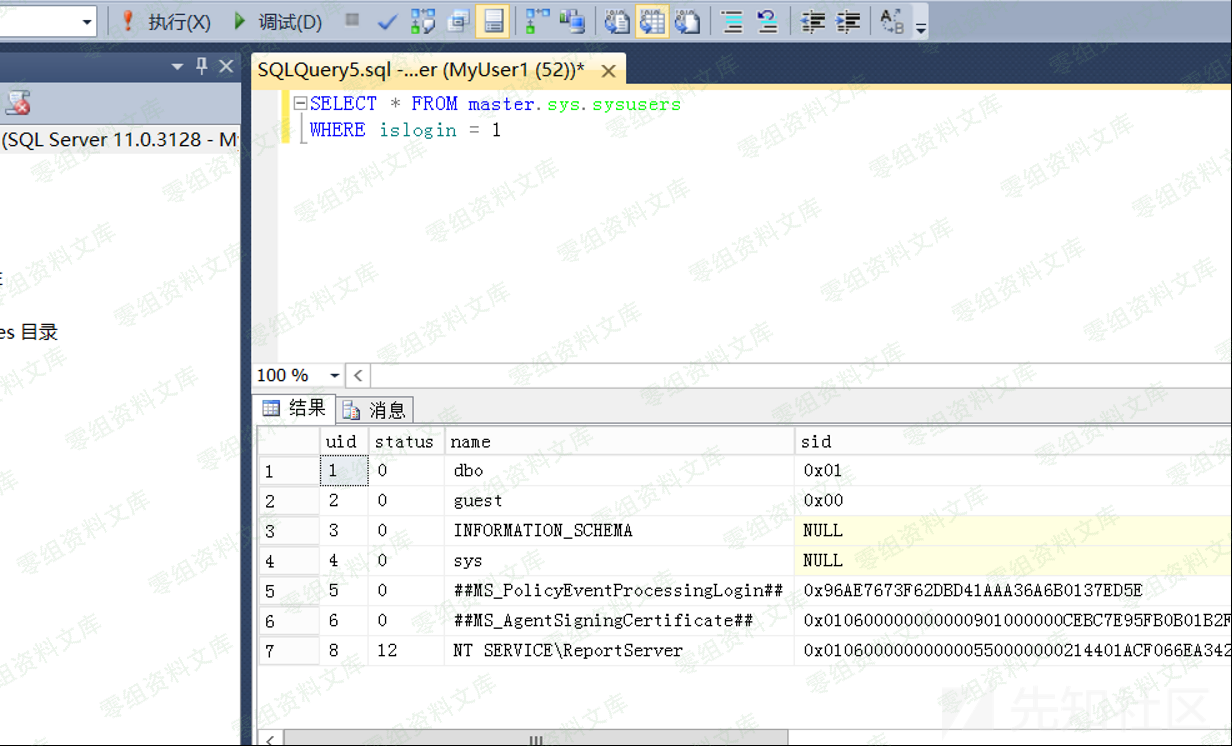Toggle Results to Grid output mode
Image resolution: width=1232 pixels, height=746 pixels.
click(x=652, y=22)
